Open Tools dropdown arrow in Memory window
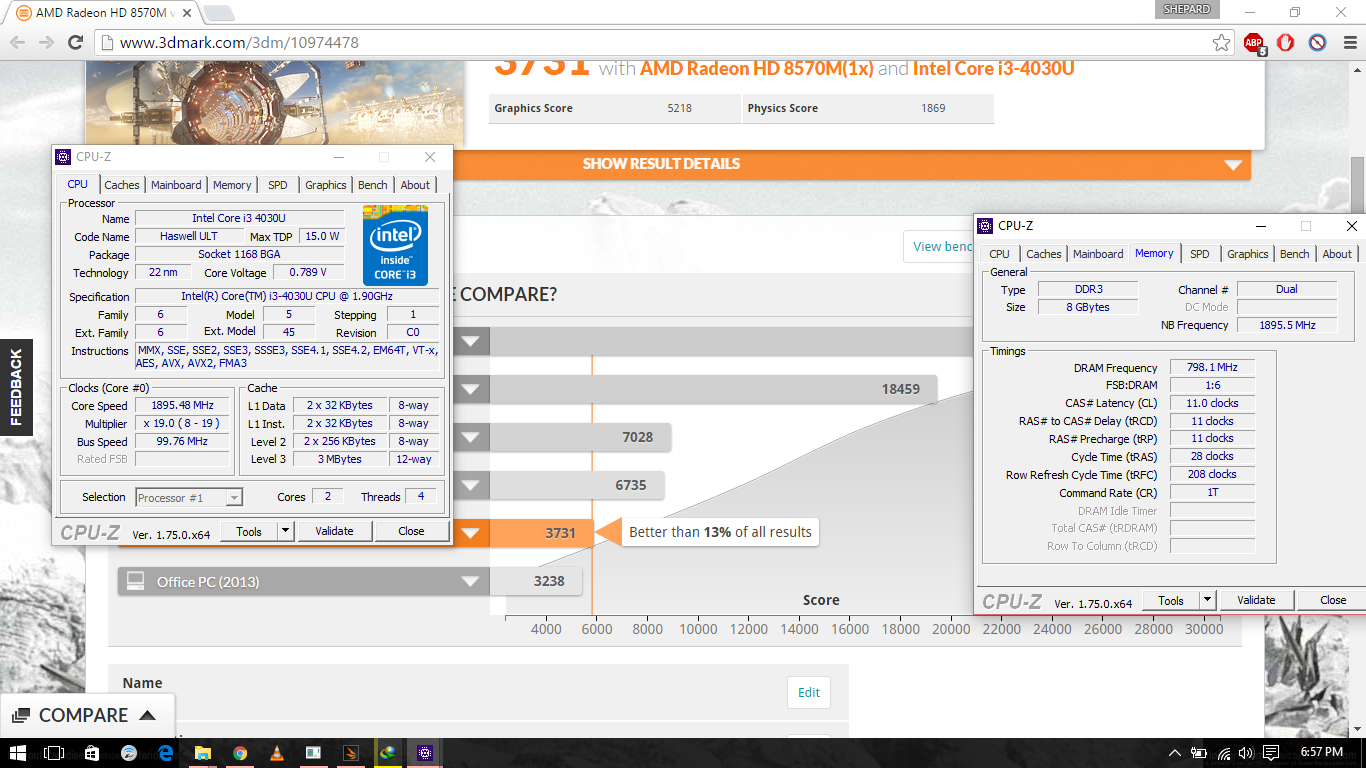This screenshot has height=768, width=1366. tap(1208, 600)
